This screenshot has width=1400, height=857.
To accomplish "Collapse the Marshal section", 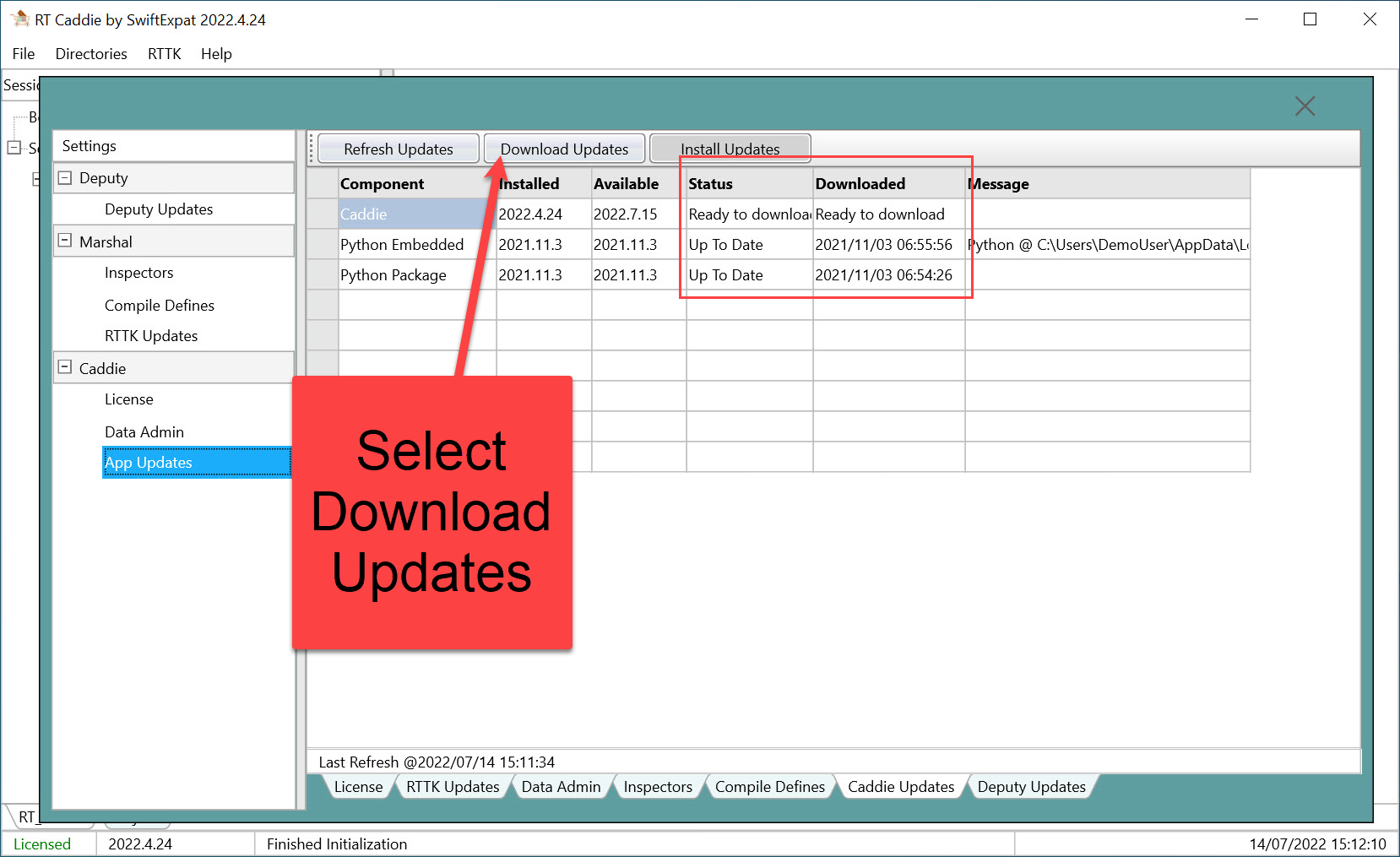I will pyautogui.click(x=65, y=241).
